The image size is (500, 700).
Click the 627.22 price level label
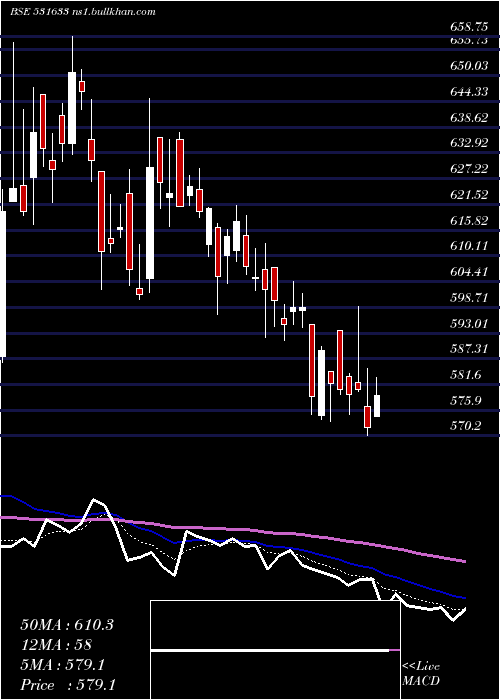[469, 169]
